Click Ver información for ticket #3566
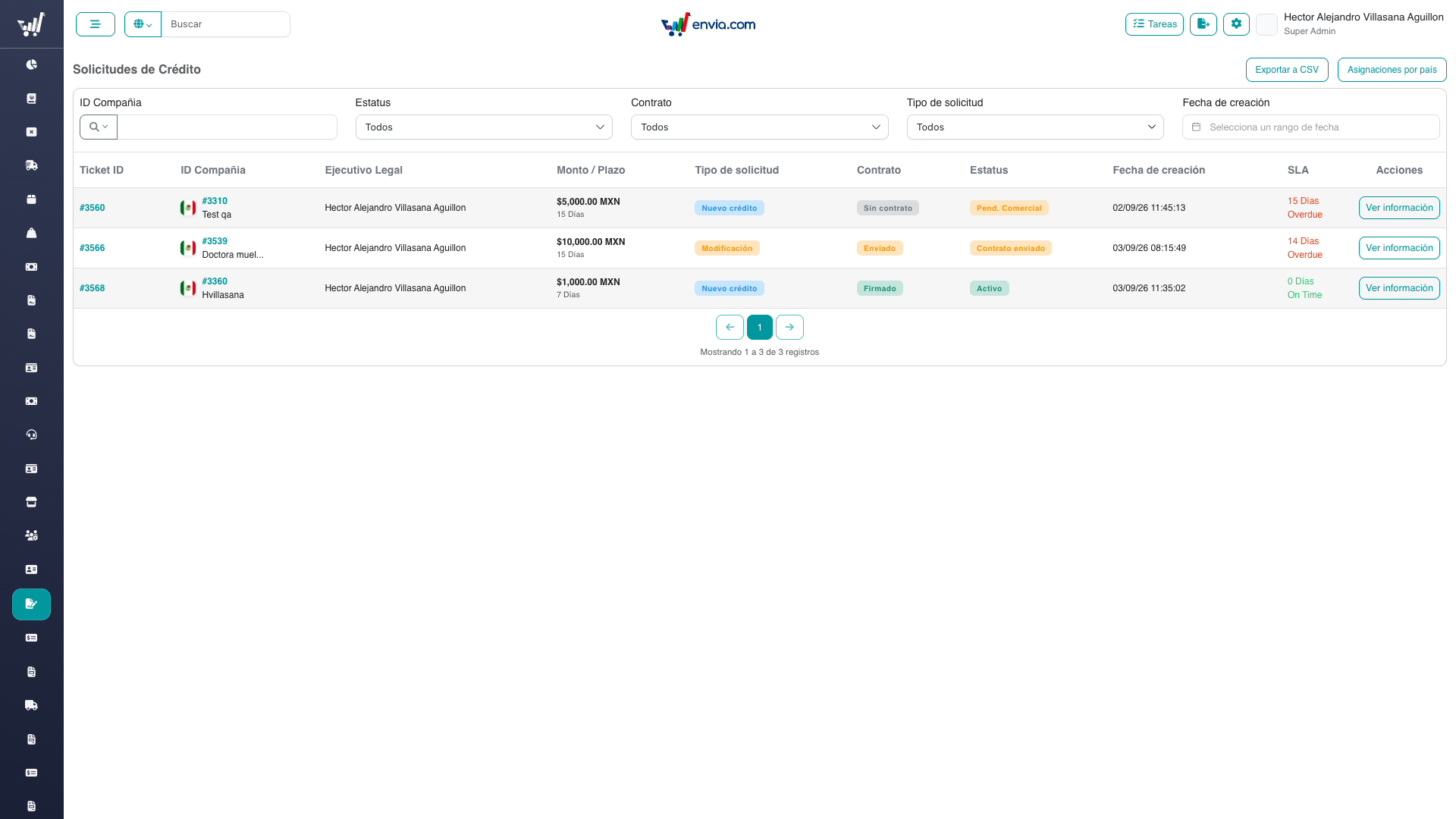 1399,248
